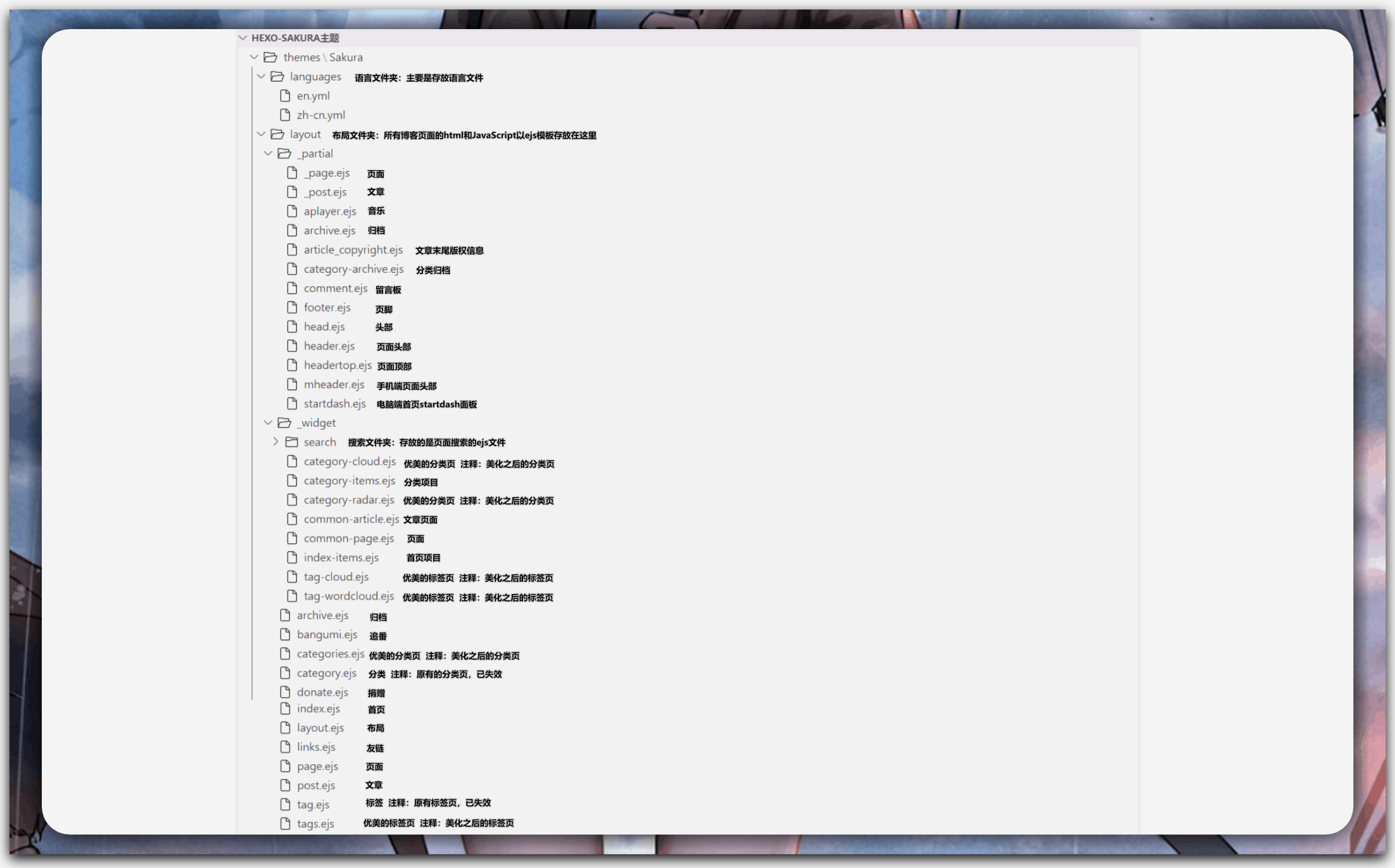This screenshot has width=1395, height=868.
Task: Click the tag-wordcloud.ejs file icon
Action: click(x=292, y=596)
